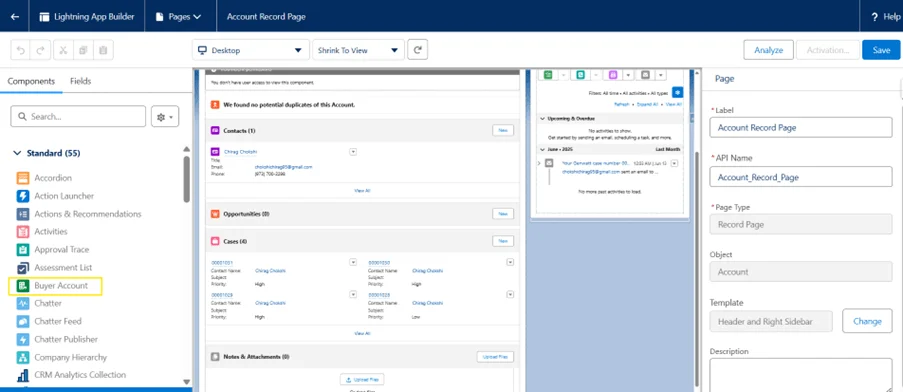This screenshot has height=392, width=903.
Task: Click the Opportunities related list icon
Action: [215, 214]
